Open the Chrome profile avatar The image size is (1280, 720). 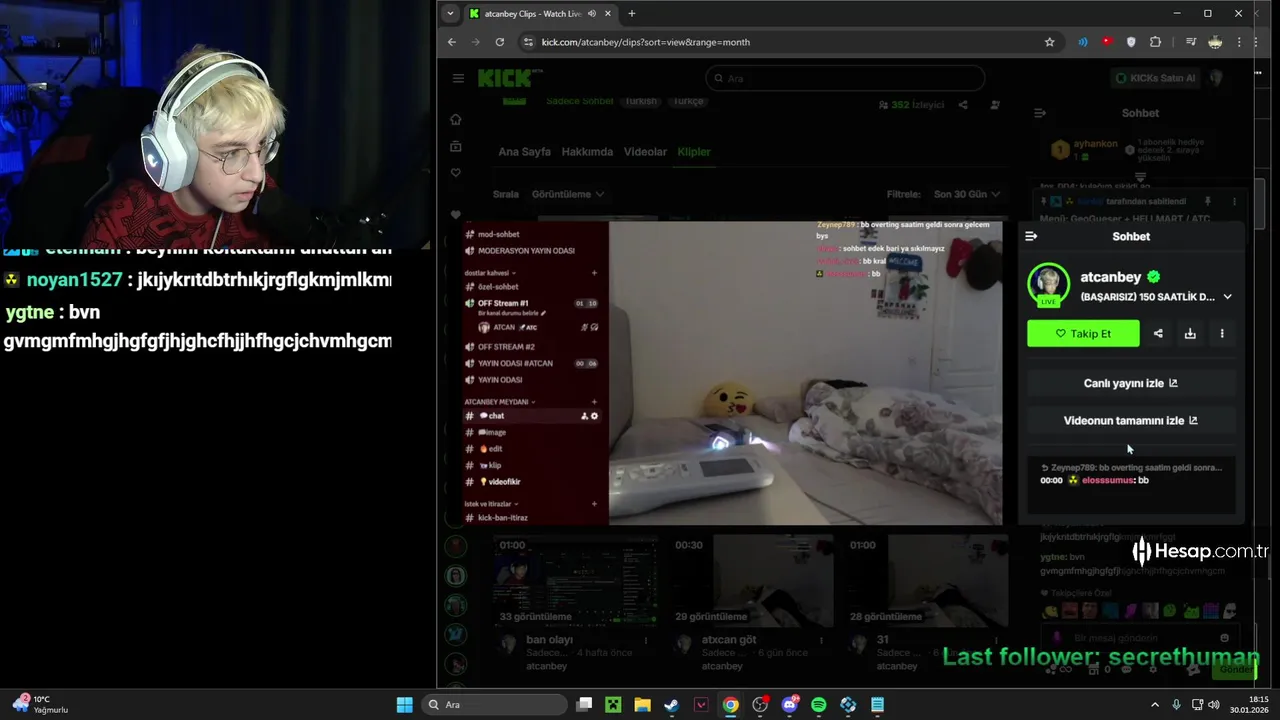coord(1215,42)
